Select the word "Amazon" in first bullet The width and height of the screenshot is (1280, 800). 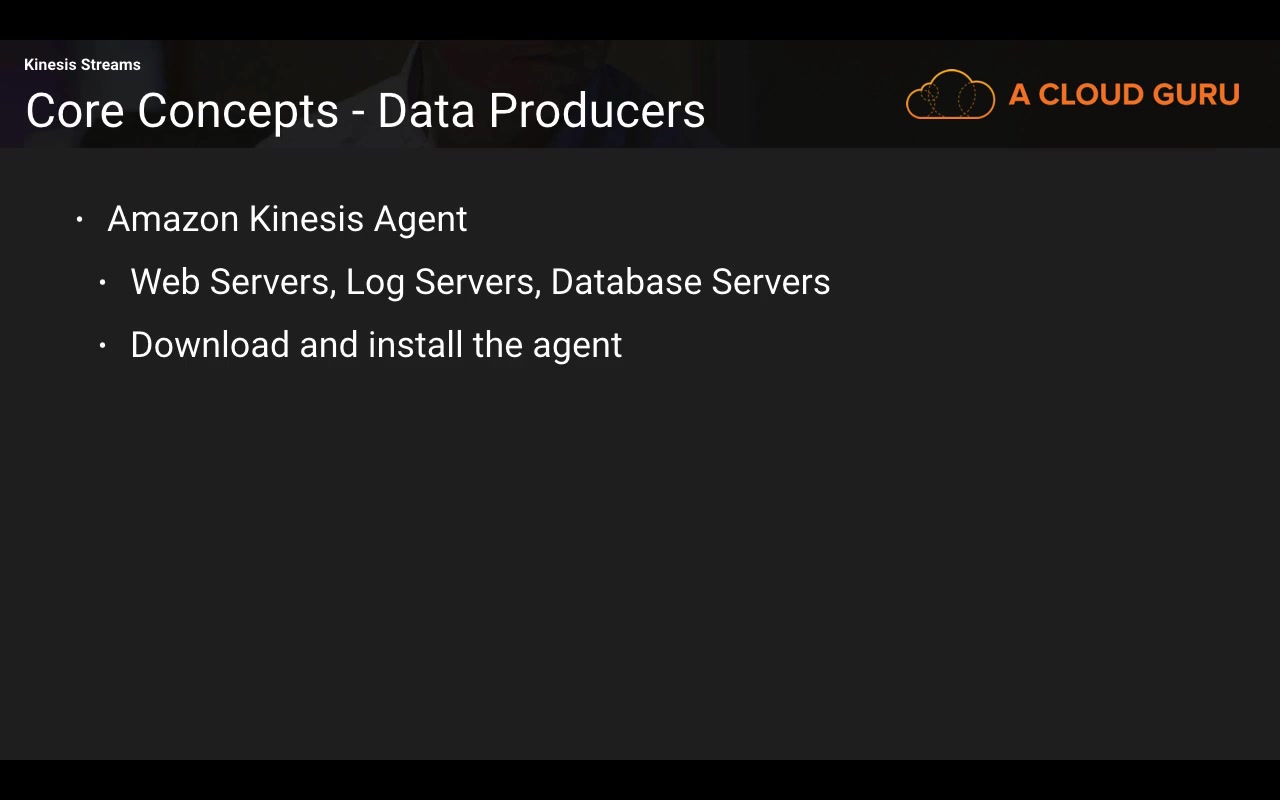(x=172, y=219)
